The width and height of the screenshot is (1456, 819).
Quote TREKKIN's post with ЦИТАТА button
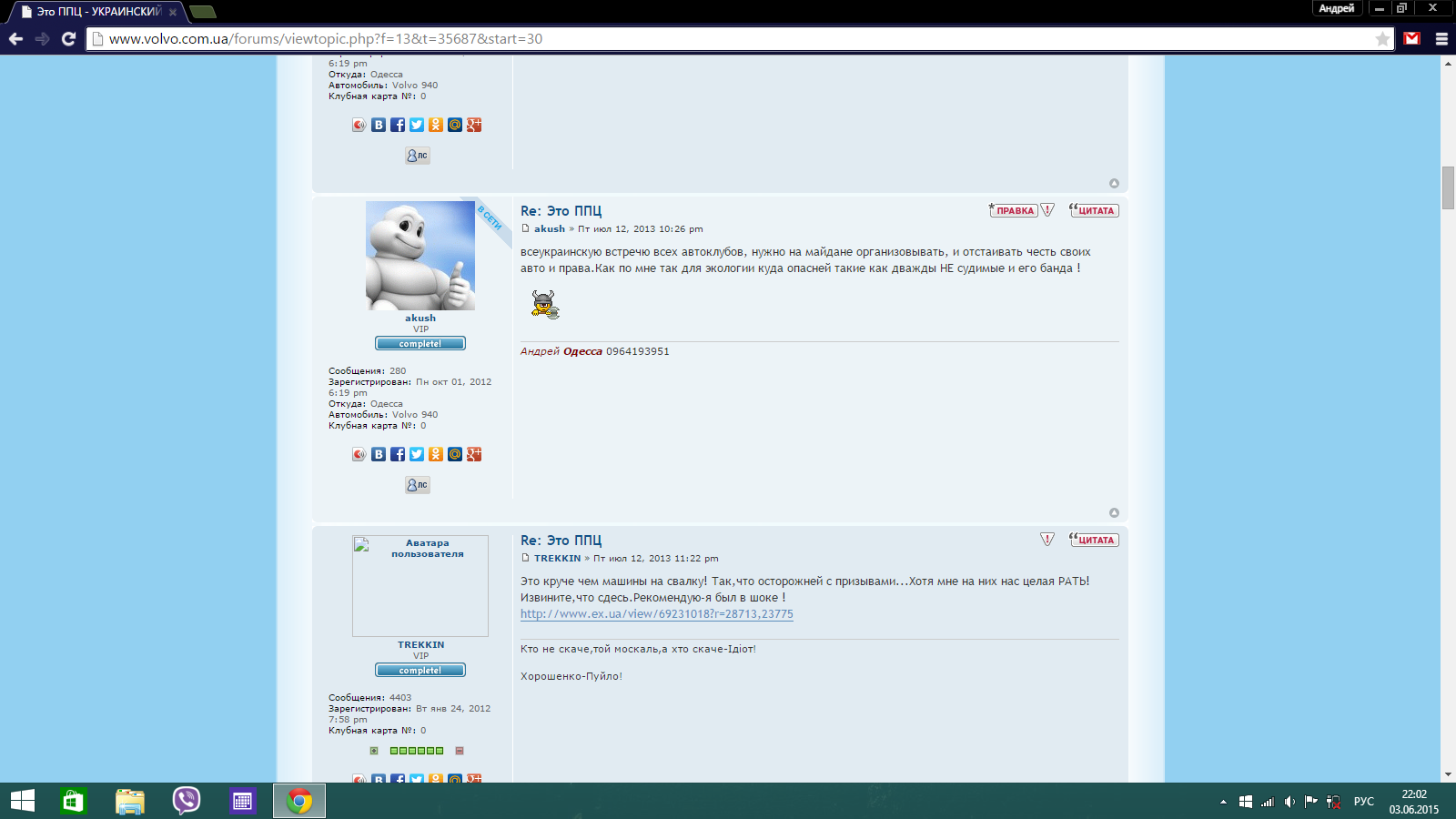(1094, 540)
